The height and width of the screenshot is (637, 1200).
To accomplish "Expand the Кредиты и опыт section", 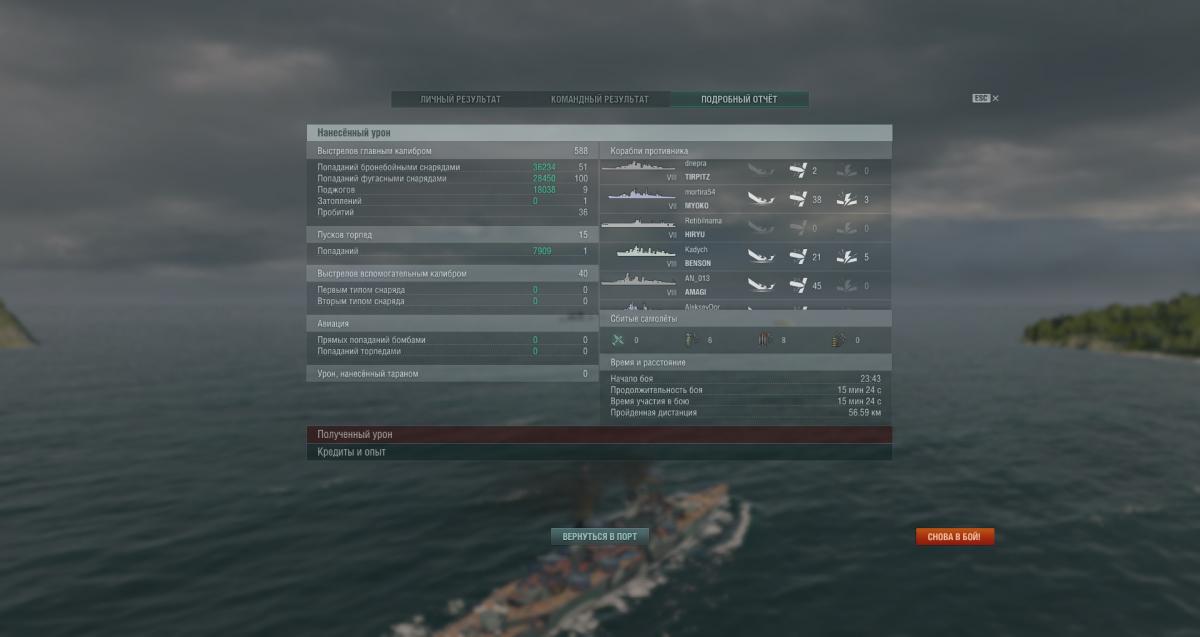I will click(x=599, y=452).
